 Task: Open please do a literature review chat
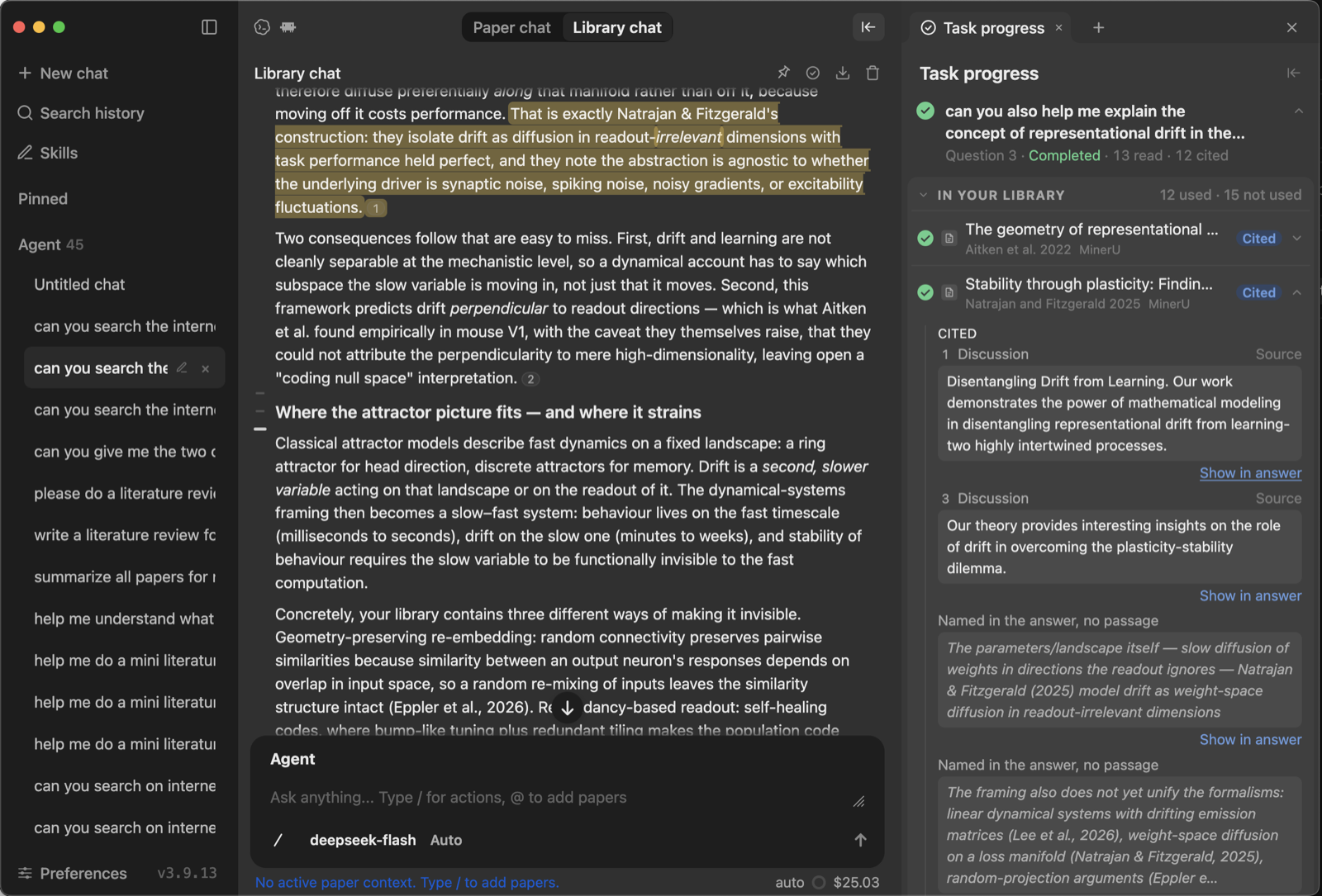click(x=124, y=493)
